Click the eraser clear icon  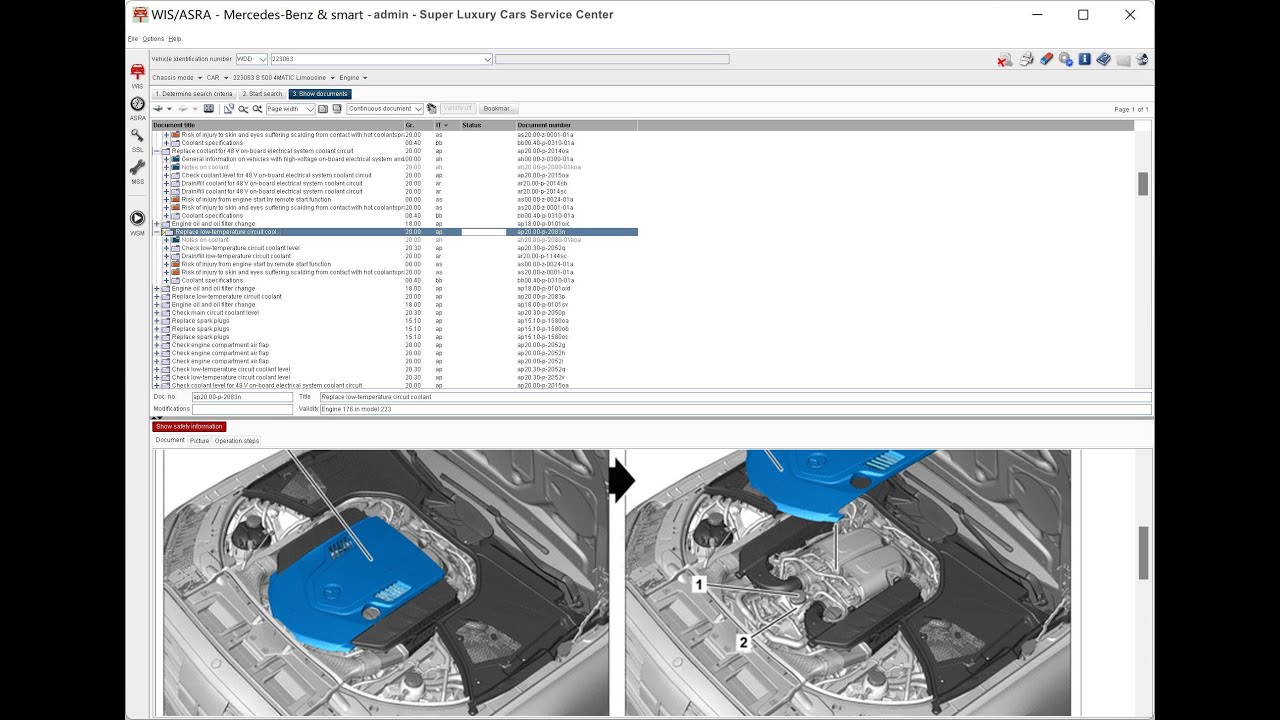click(1046, 60)
